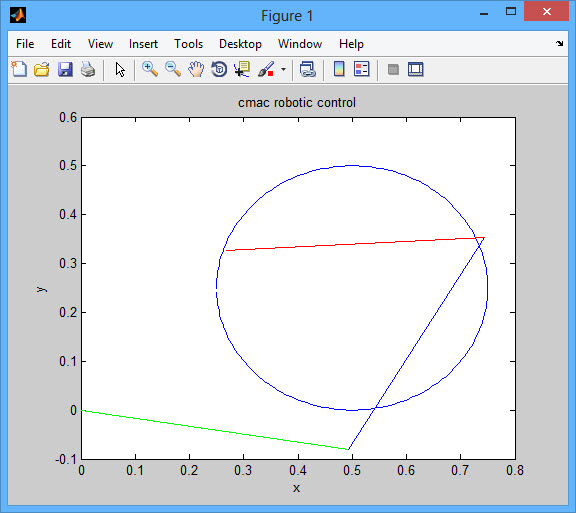576x513 pixels.
Task: Click the New Figure icon
Action: (19, 69)
